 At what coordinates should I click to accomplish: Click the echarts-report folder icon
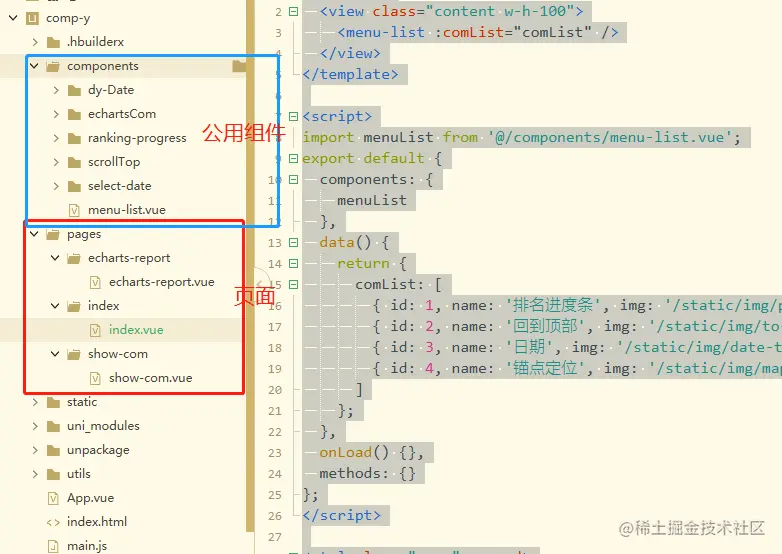74,258
